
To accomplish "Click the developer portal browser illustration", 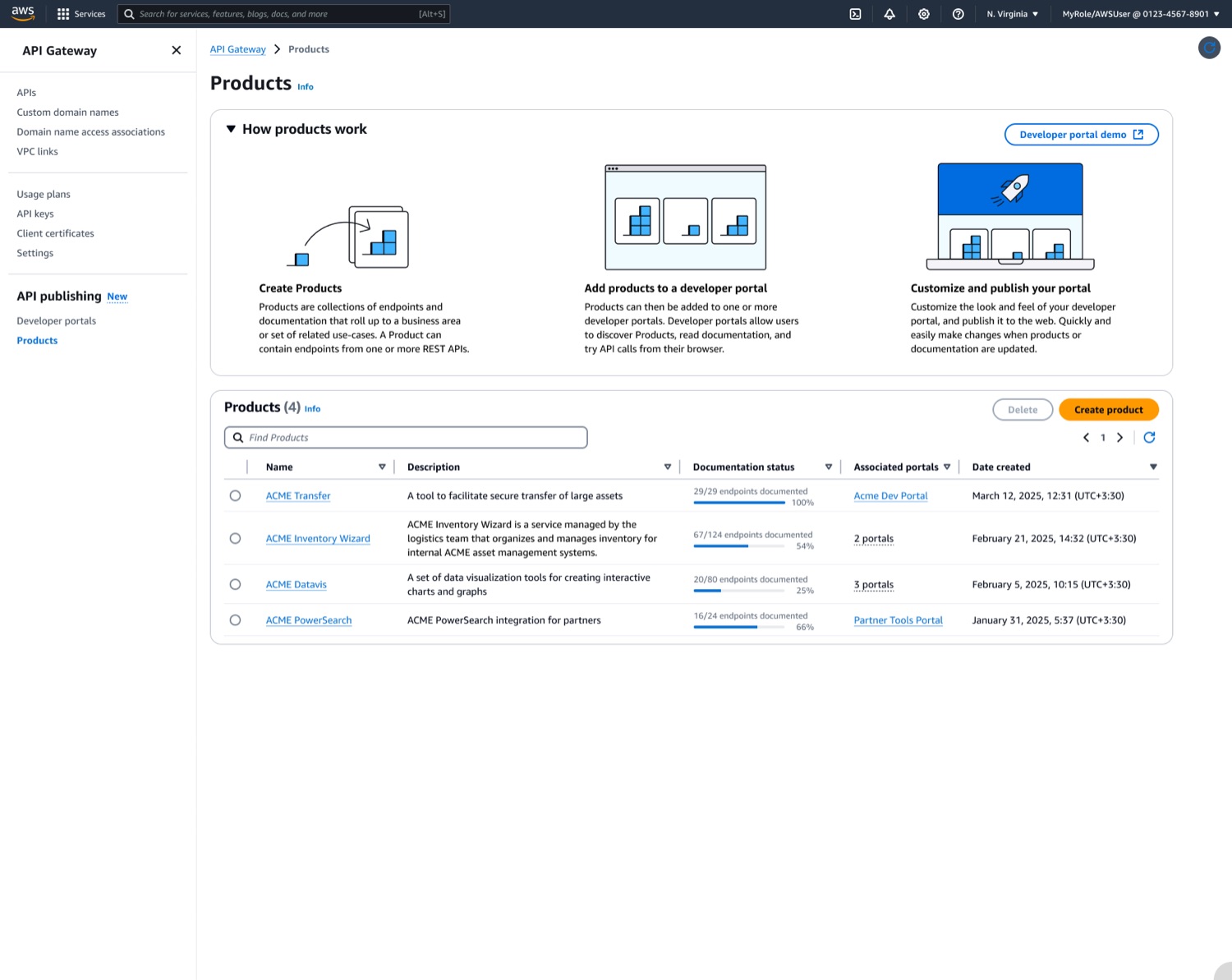I will point(686,217).
